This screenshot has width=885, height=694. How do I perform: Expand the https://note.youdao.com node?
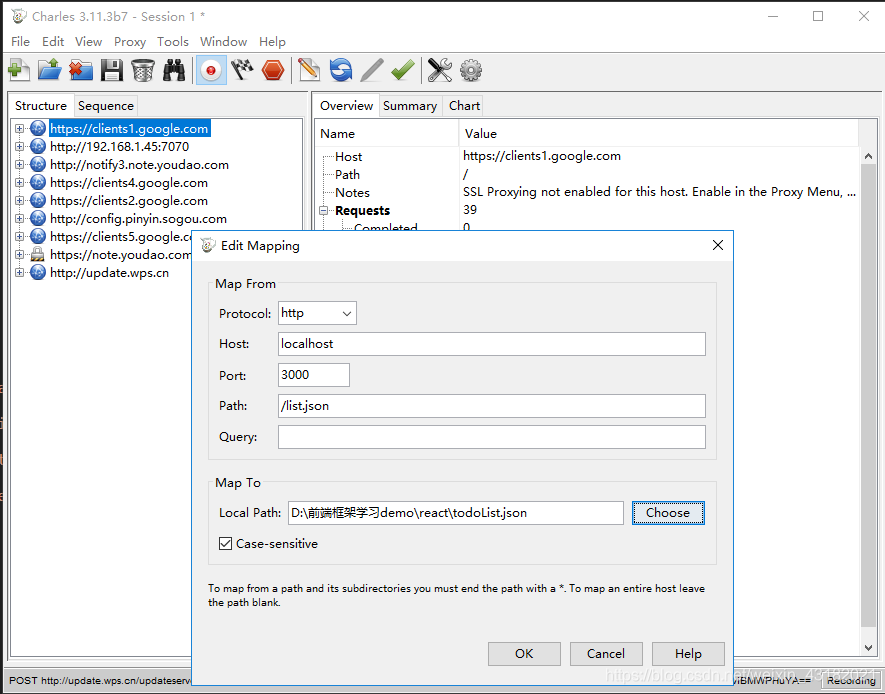(19, 255)
